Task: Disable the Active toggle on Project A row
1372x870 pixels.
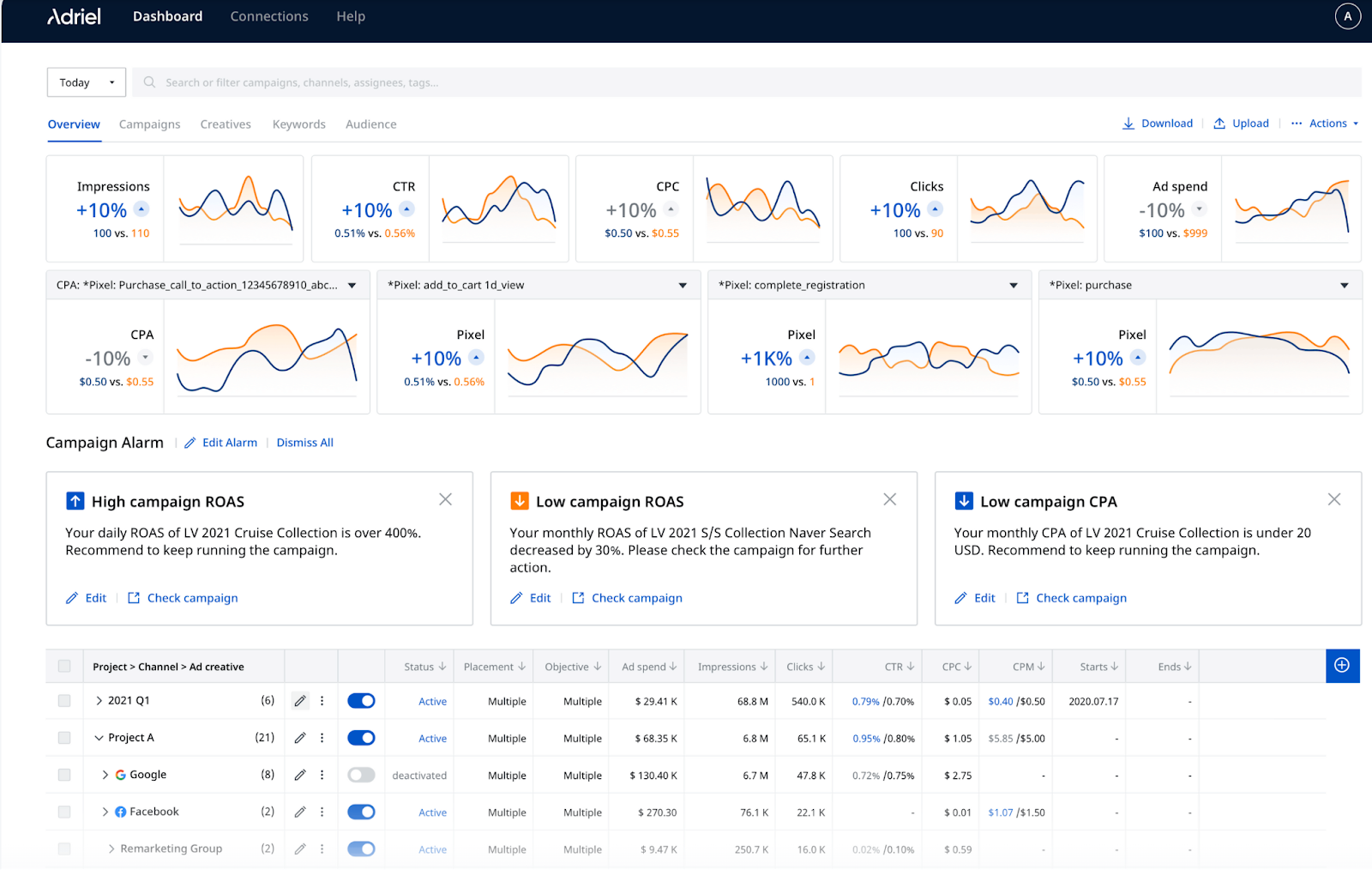Action: (x=361, y=737)
